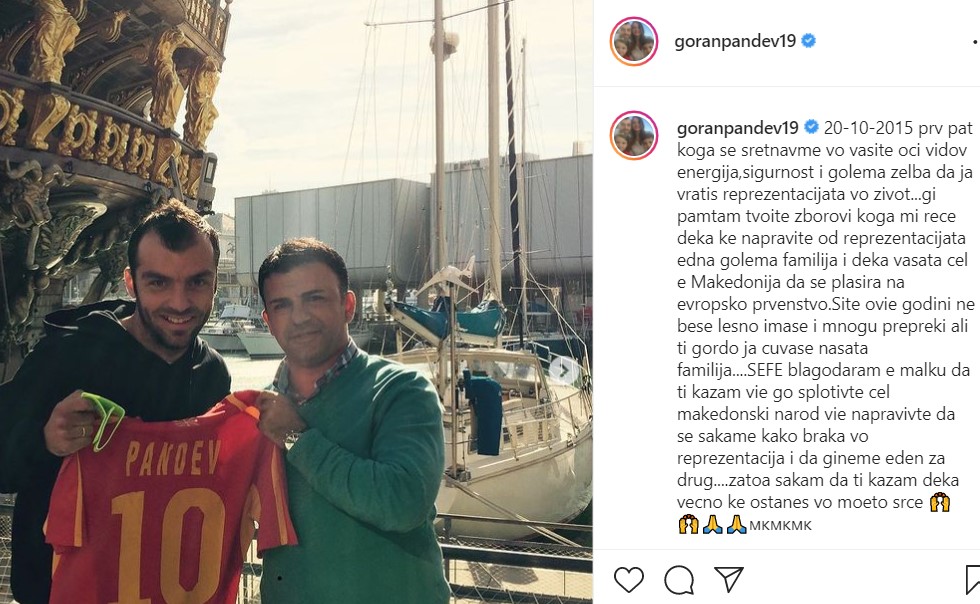
Task: Click the verified badge in the post header
Action: (x=808, y=41)
